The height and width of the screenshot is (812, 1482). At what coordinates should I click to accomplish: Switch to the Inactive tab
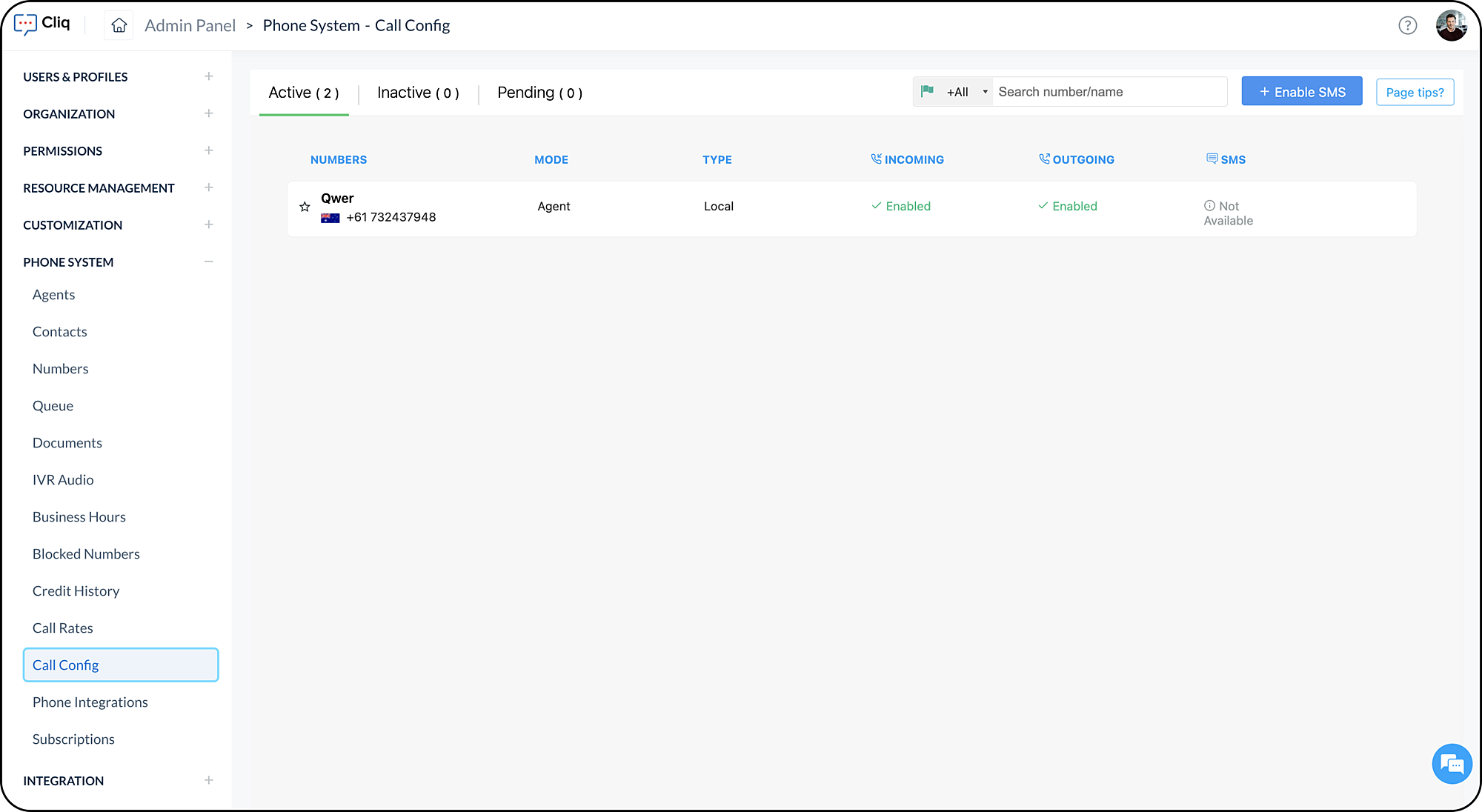[x=418, y=93]
